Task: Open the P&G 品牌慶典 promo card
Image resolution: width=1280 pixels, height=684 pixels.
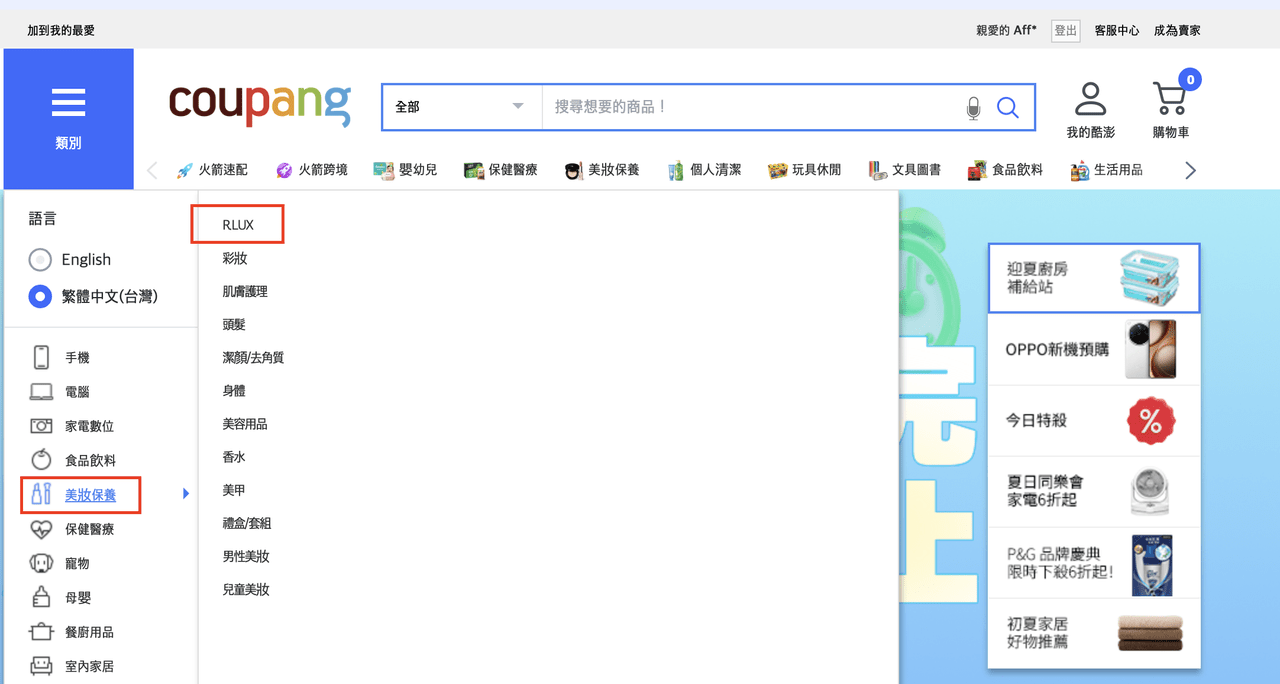Action: coord(1094,563)
